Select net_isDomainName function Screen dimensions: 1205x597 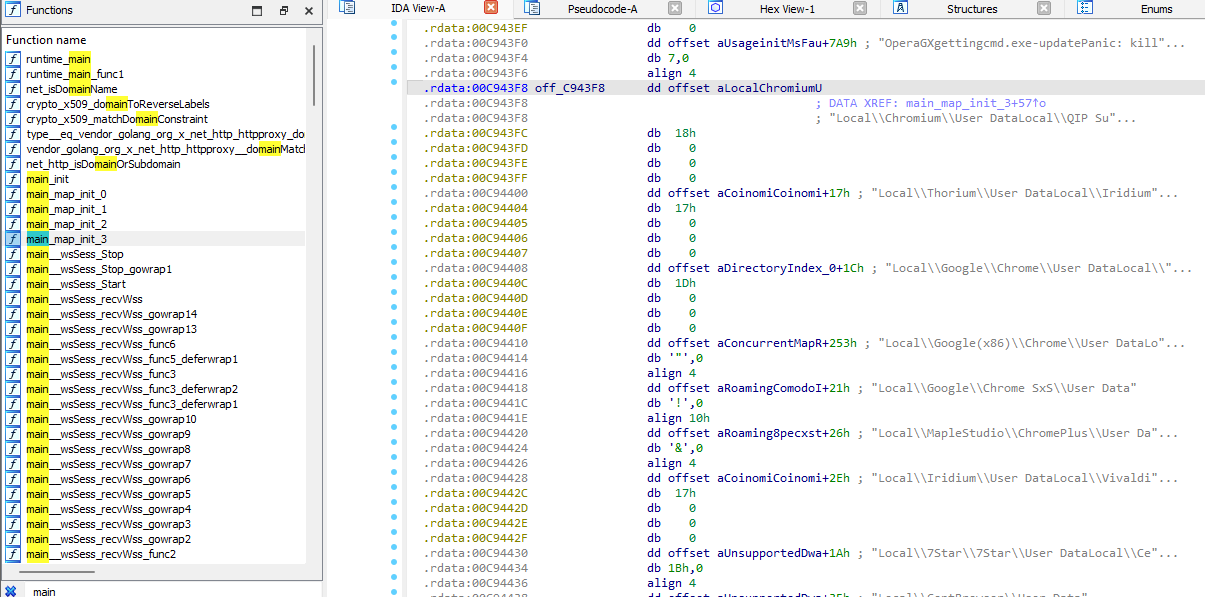pyautogui.click(x=72, y=89)
